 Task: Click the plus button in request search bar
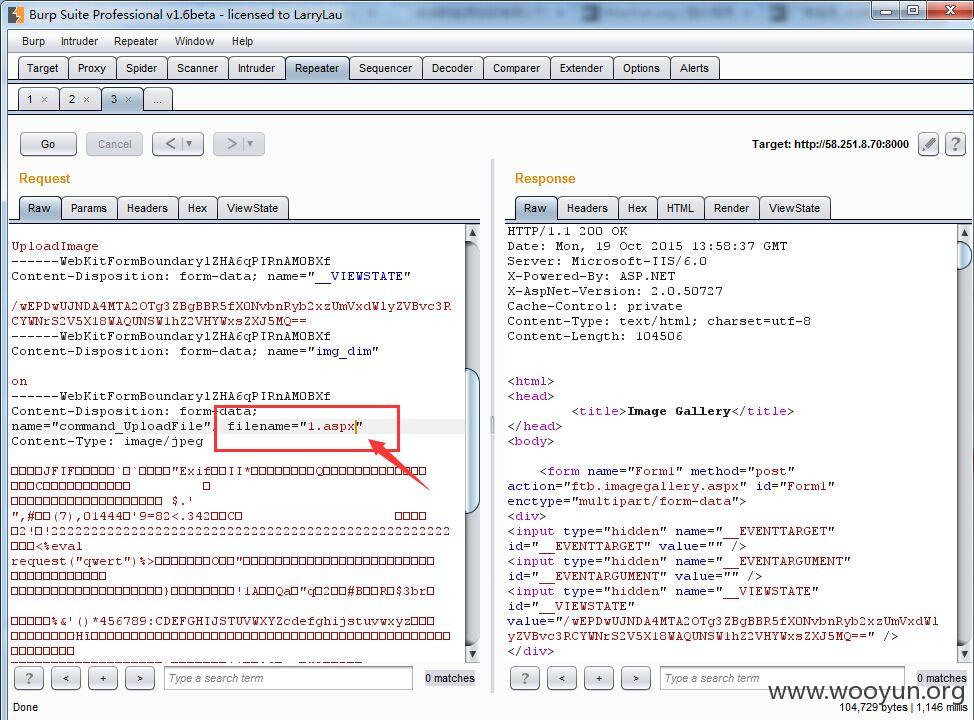pyautogui.click(x=103, y=678)
